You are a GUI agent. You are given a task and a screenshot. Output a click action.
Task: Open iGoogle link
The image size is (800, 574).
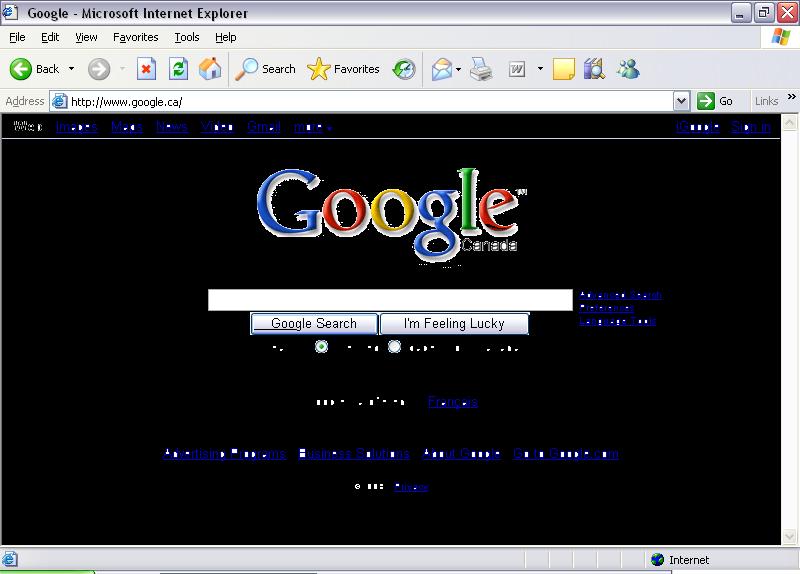[697, 127]
